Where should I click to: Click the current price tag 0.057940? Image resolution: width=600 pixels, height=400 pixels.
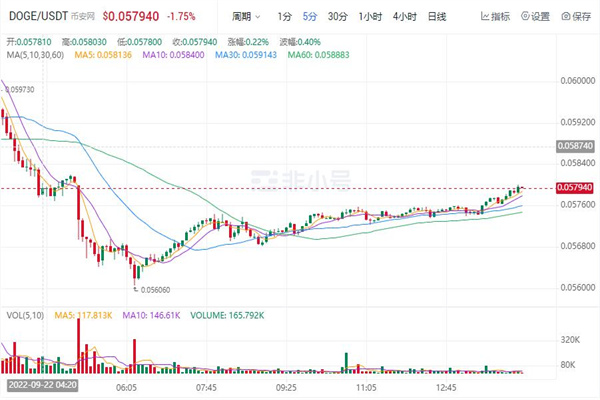[578, 188]
